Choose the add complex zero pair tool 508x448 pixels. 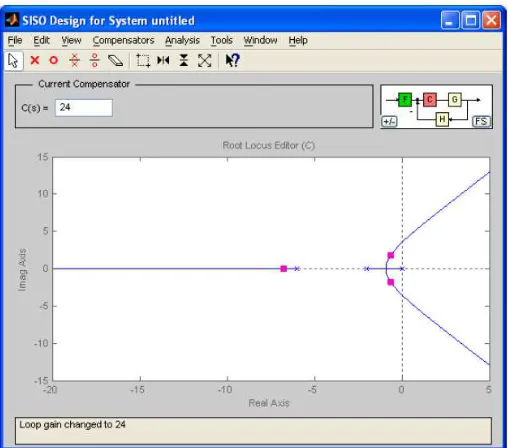point(95,60)
